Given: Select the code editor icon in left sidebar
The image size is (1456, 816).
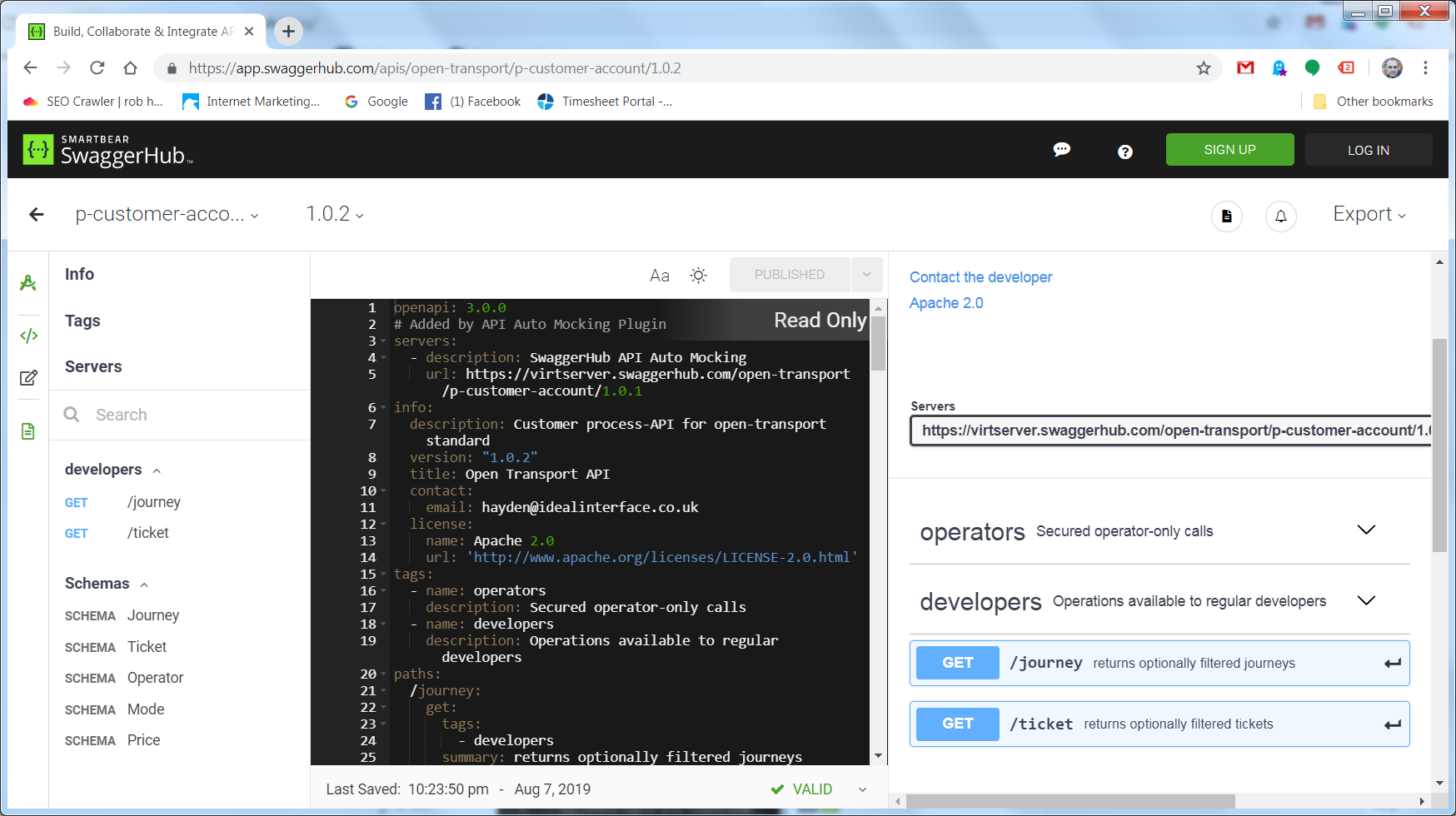Looking at the screenshot, I should (28, 336).
